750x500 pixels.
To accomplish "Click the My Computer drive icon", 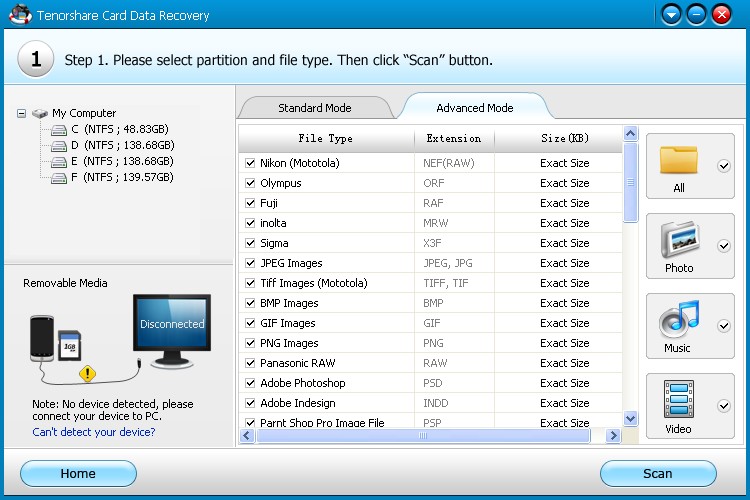I will pyautogui.click(x=40, y=113).
